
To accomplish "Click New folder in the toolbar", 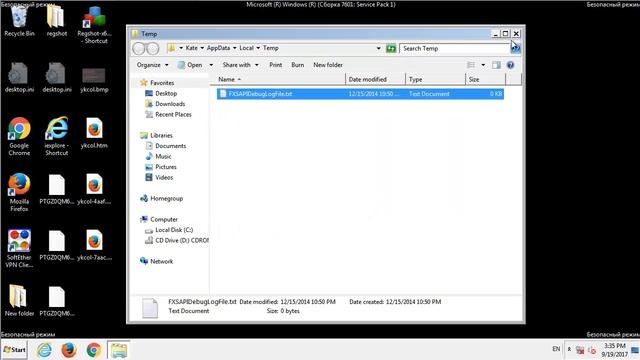I will pyautogui.click(x=328, y=65).
